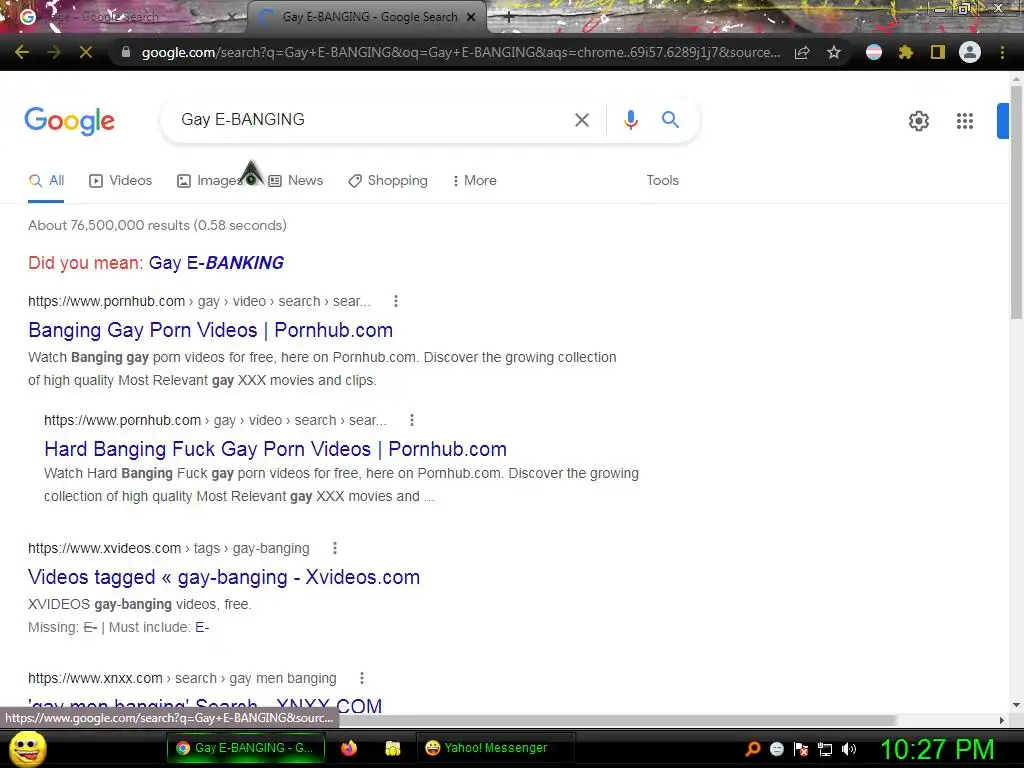Switch to the News tab
This screenshot has height=768, width=1024.
pos(296,180)
